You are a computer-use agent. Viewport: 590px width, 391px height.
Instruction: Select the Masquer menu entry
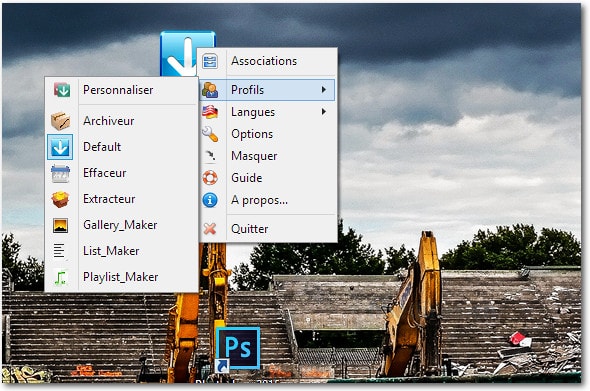tap(268, 156)
